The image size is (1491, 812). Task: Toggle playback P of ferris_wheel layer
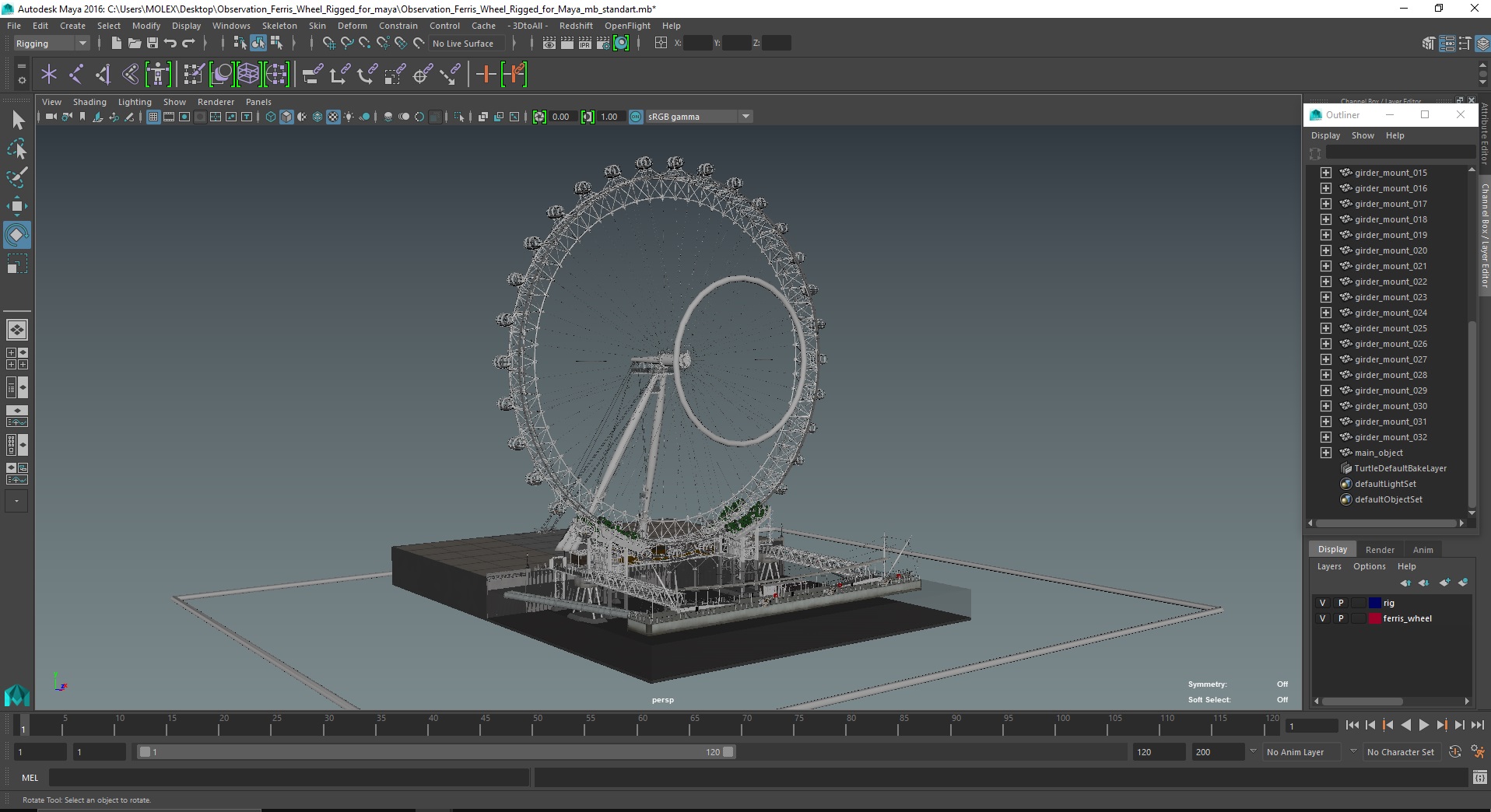(x=1340, y=618)
